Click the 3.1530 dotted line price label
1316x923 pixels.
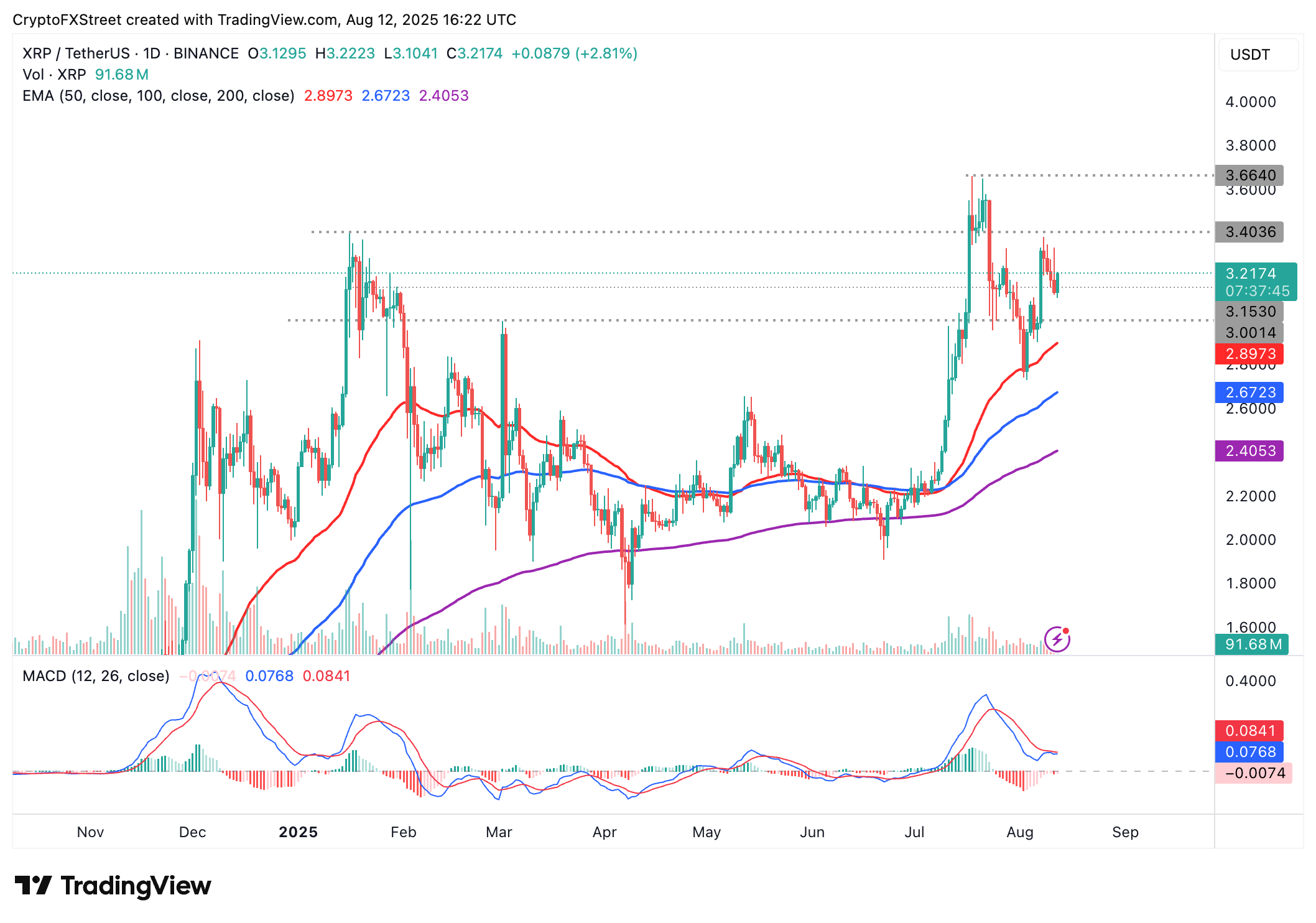pos(1249,312)
